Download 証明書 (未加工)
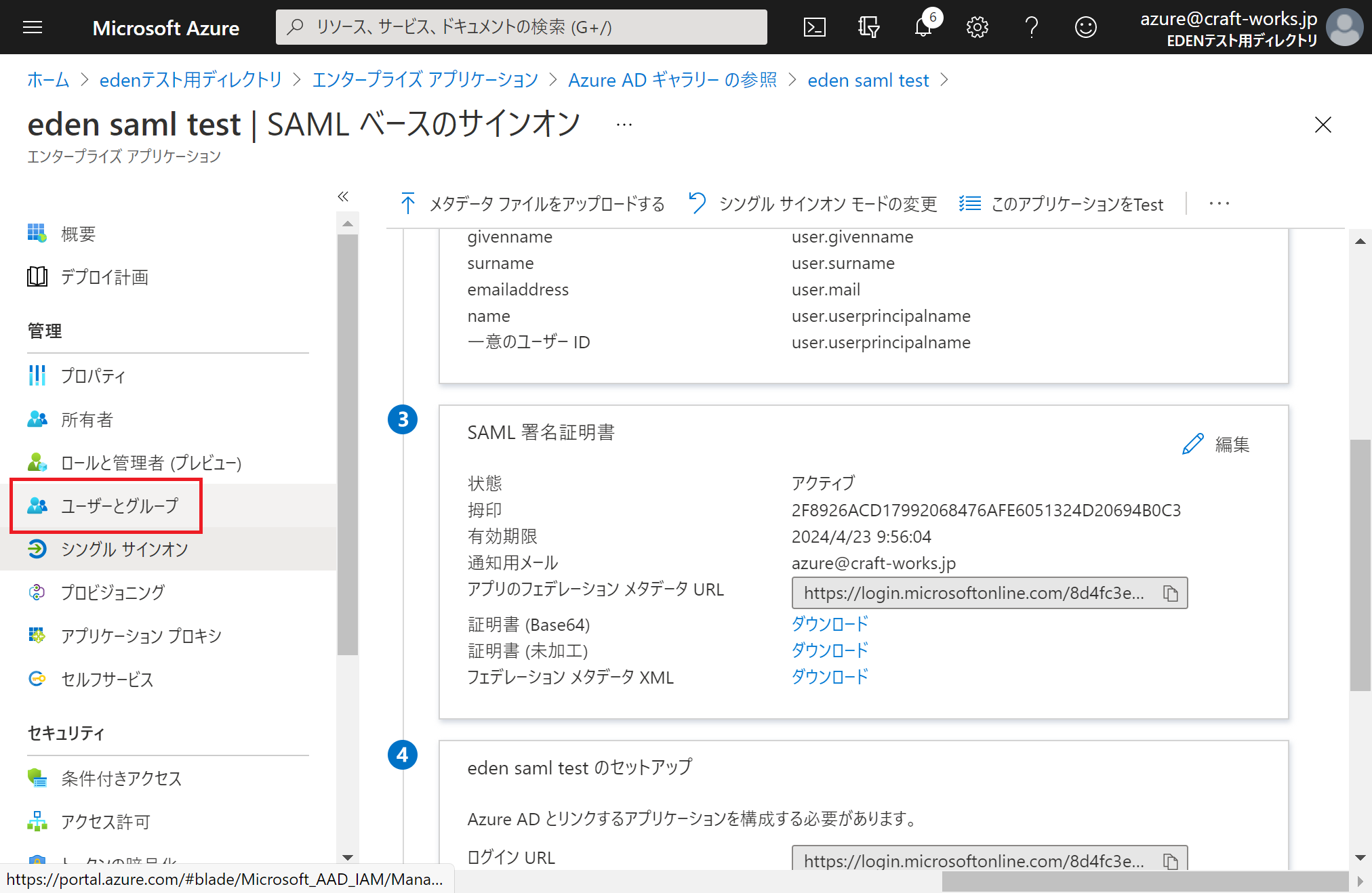The height and width of the screenshot is (893, 1372). pyautogui.click(x=830, y=650)
